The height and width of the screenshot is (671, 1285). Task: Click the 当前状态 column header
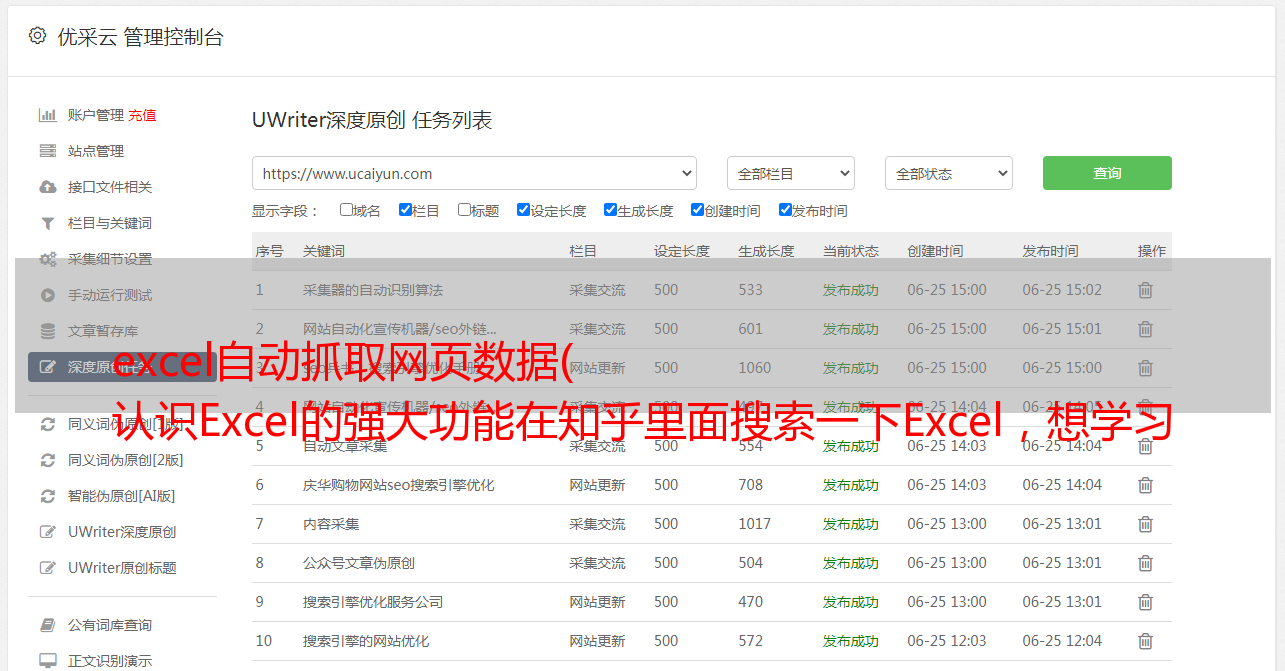point(851,251)
